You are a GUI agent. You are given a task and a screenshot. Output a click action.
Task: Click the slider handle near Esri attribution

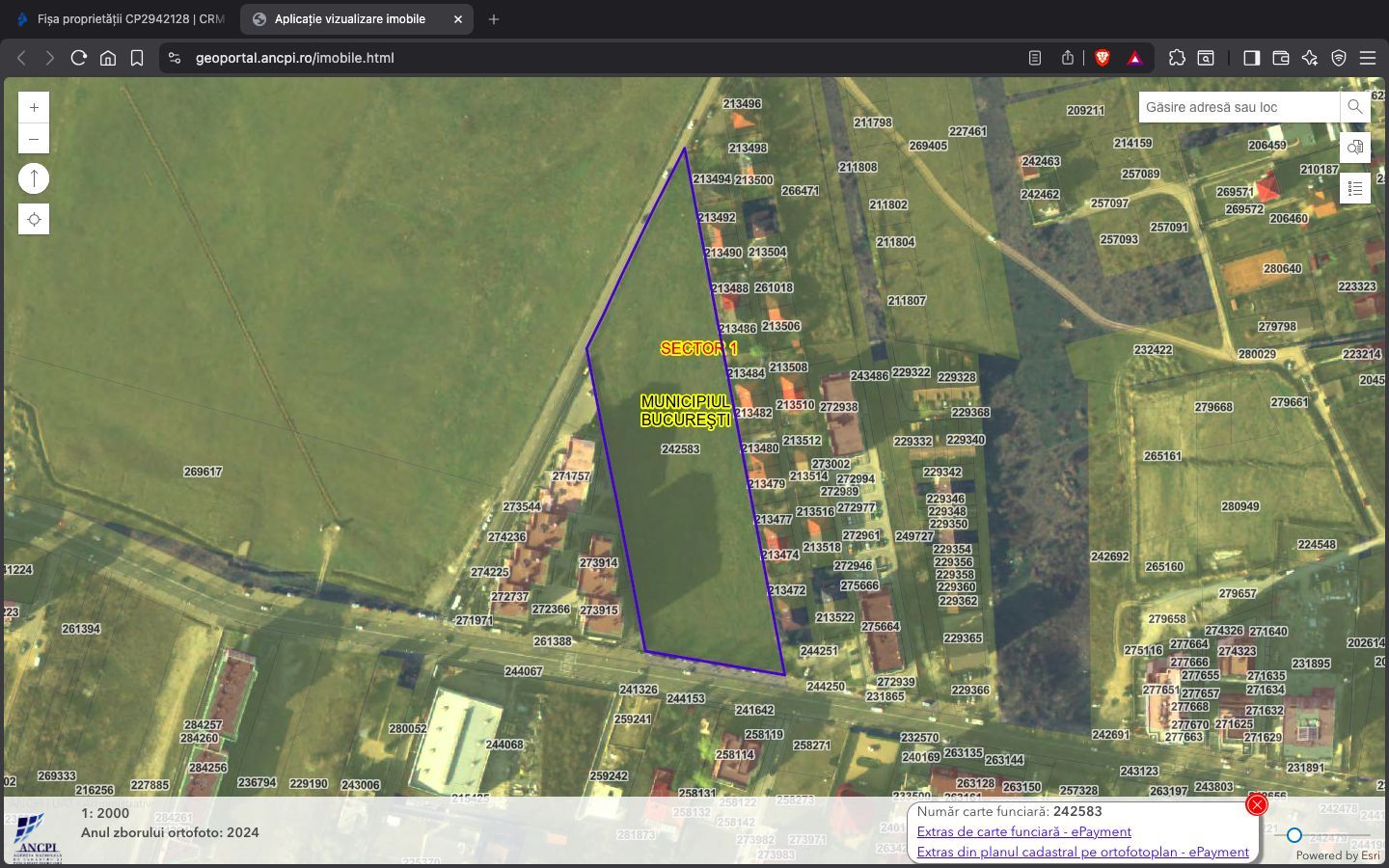coord(1294,835)
